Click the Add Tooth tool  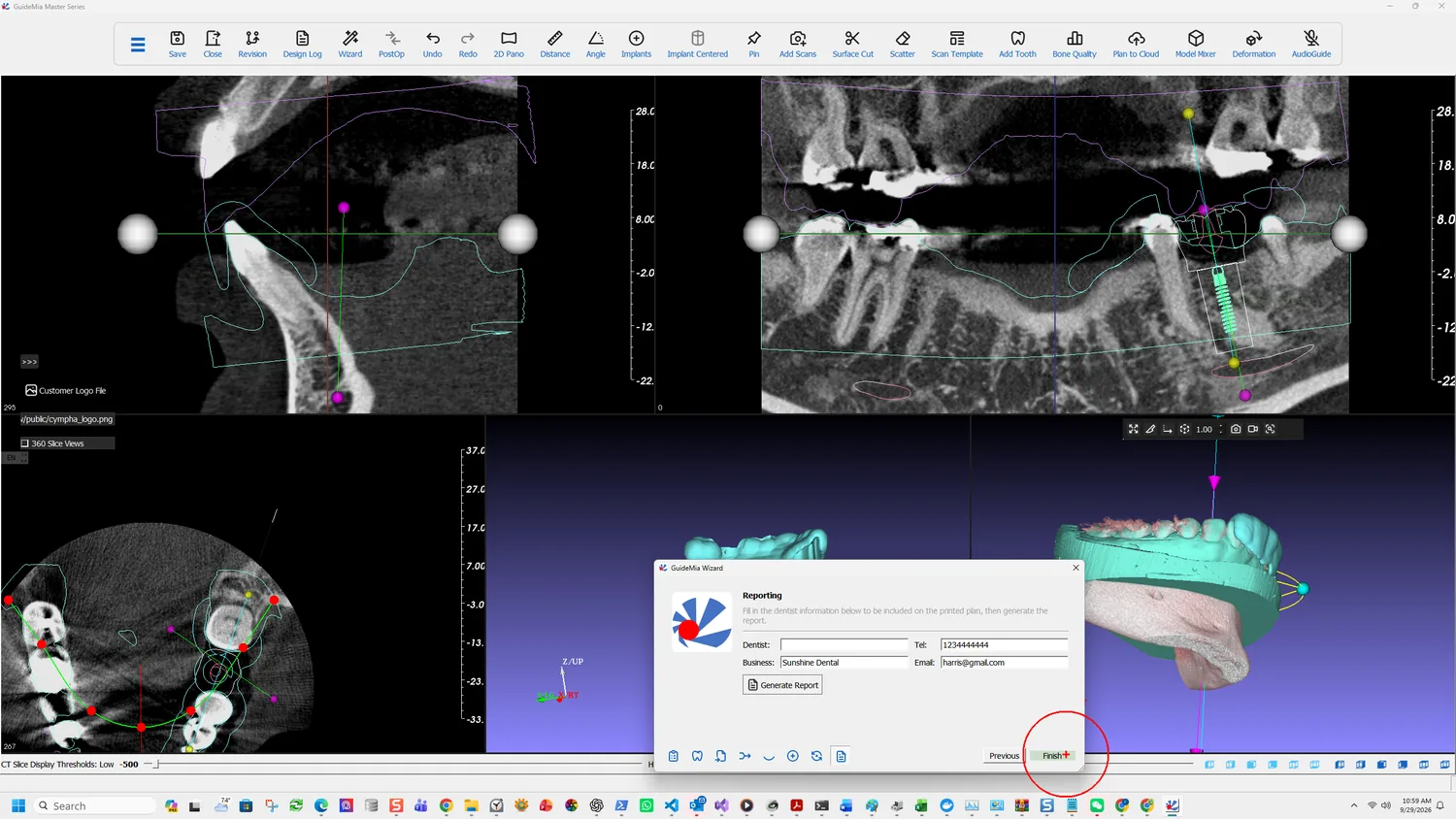pyautogui.click(x=1017, y=44)
